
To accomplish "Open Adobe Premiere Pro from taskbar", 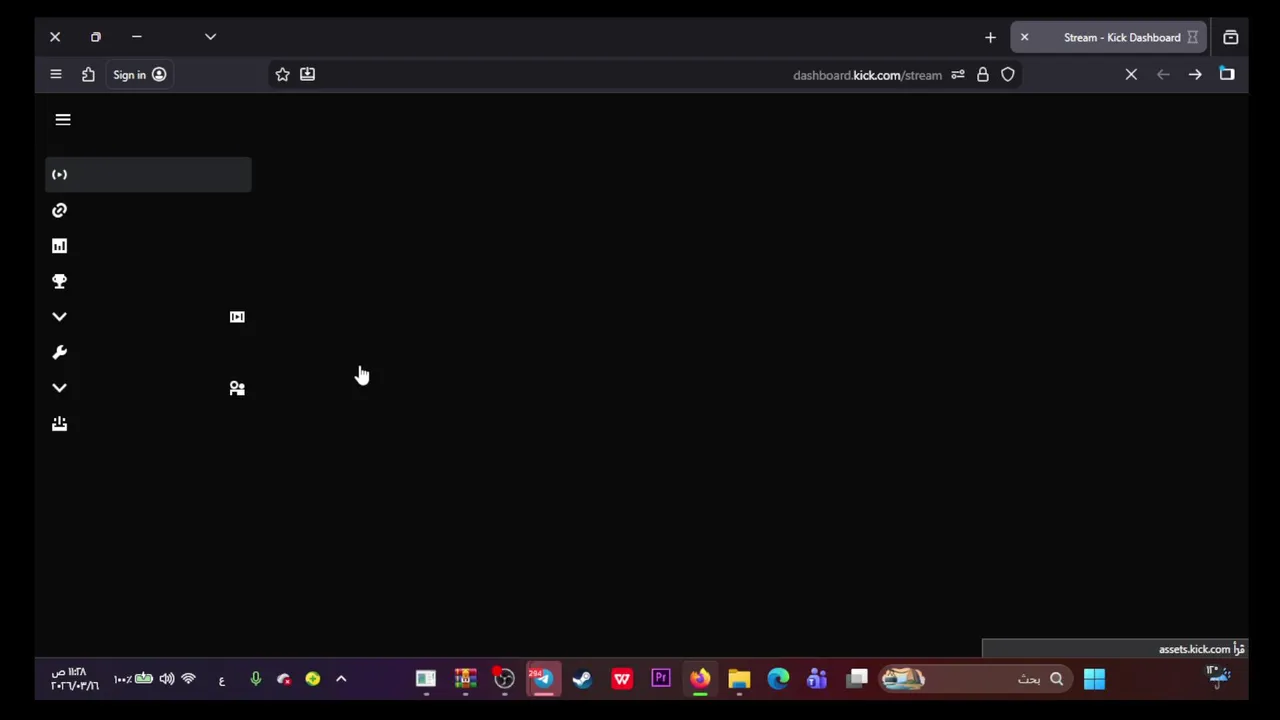I will pos(661,680).
